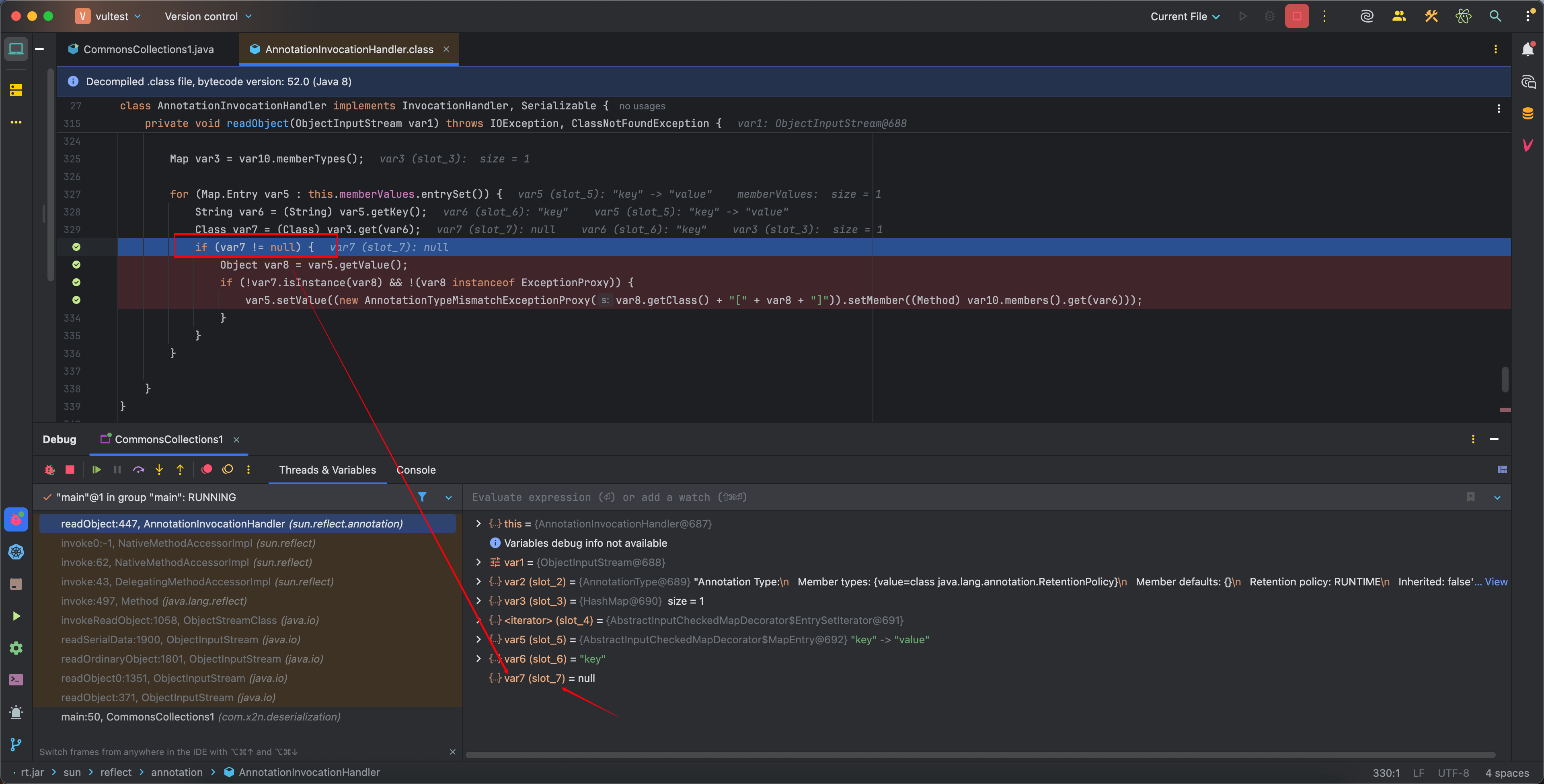Open Terminal tool window icon
This screenshot has height=784, width=1544.
16,680
